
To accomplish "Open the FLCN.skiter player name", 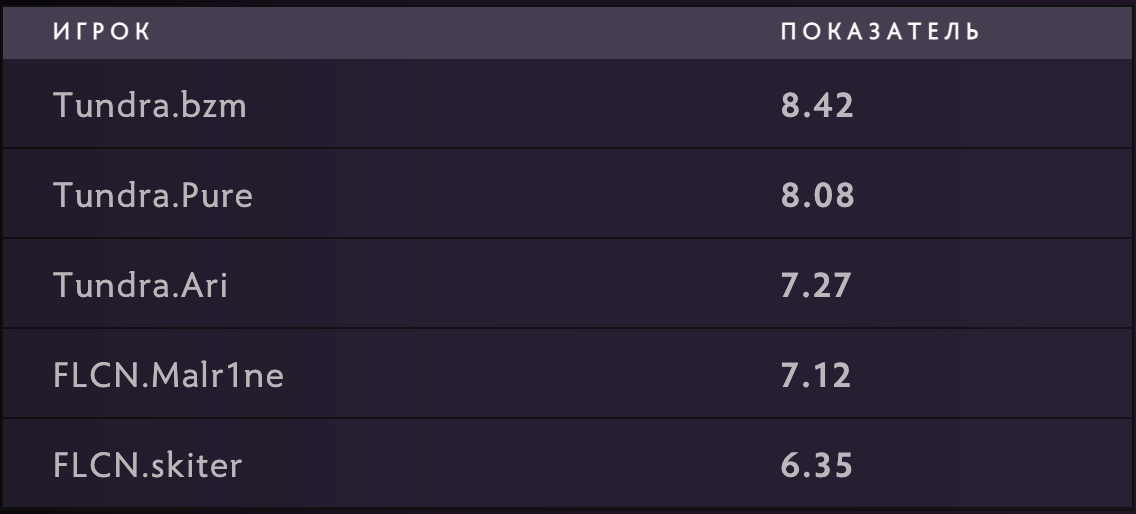I will point(148,466).
